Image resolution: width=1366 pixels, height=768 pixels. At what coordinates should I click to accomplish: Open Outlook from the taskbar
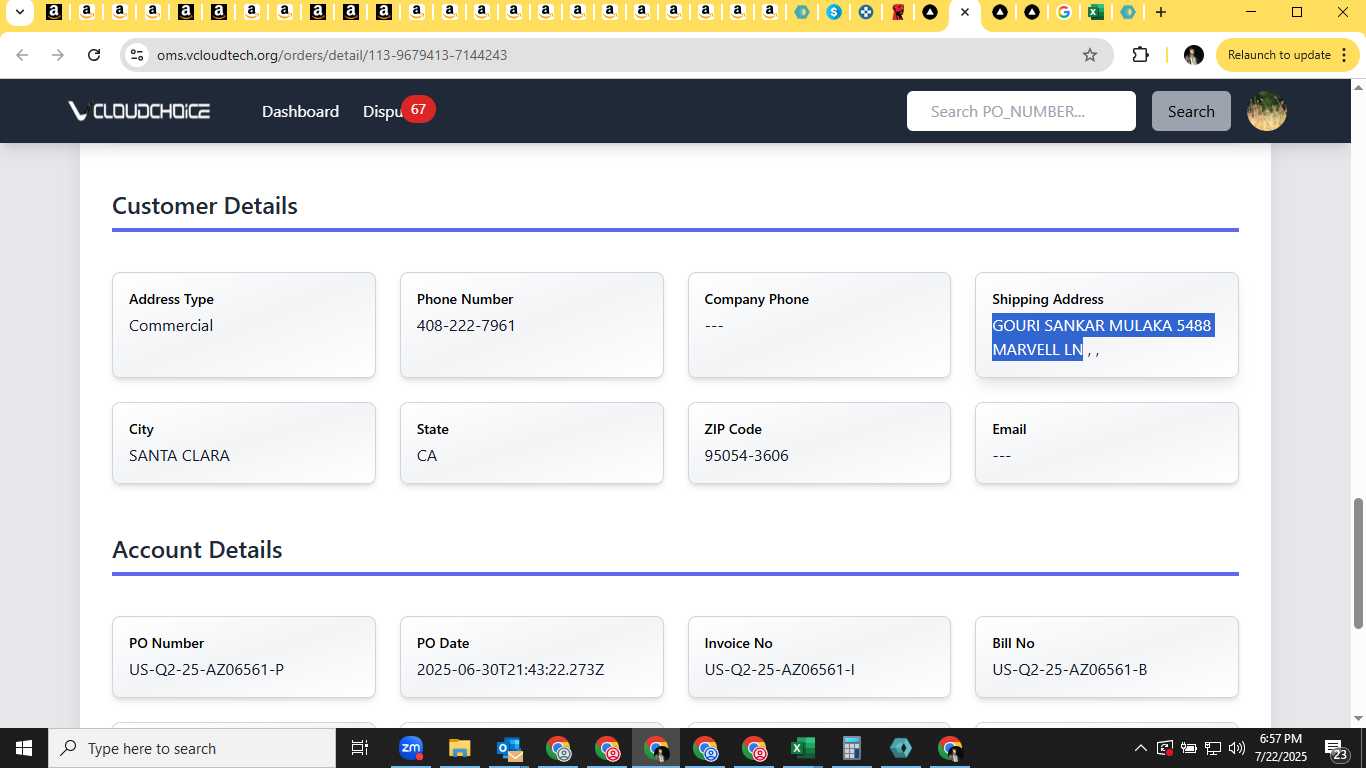[508, 748]
